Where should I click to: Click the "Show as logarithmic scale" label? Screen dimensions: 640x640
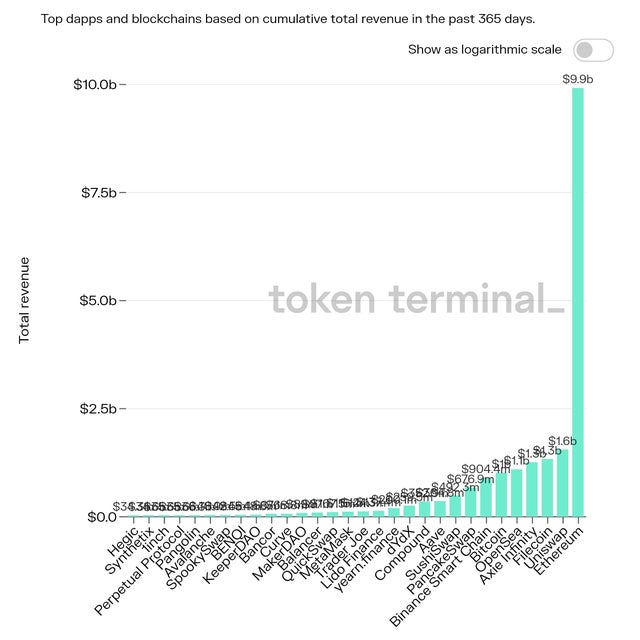point(484,50)
